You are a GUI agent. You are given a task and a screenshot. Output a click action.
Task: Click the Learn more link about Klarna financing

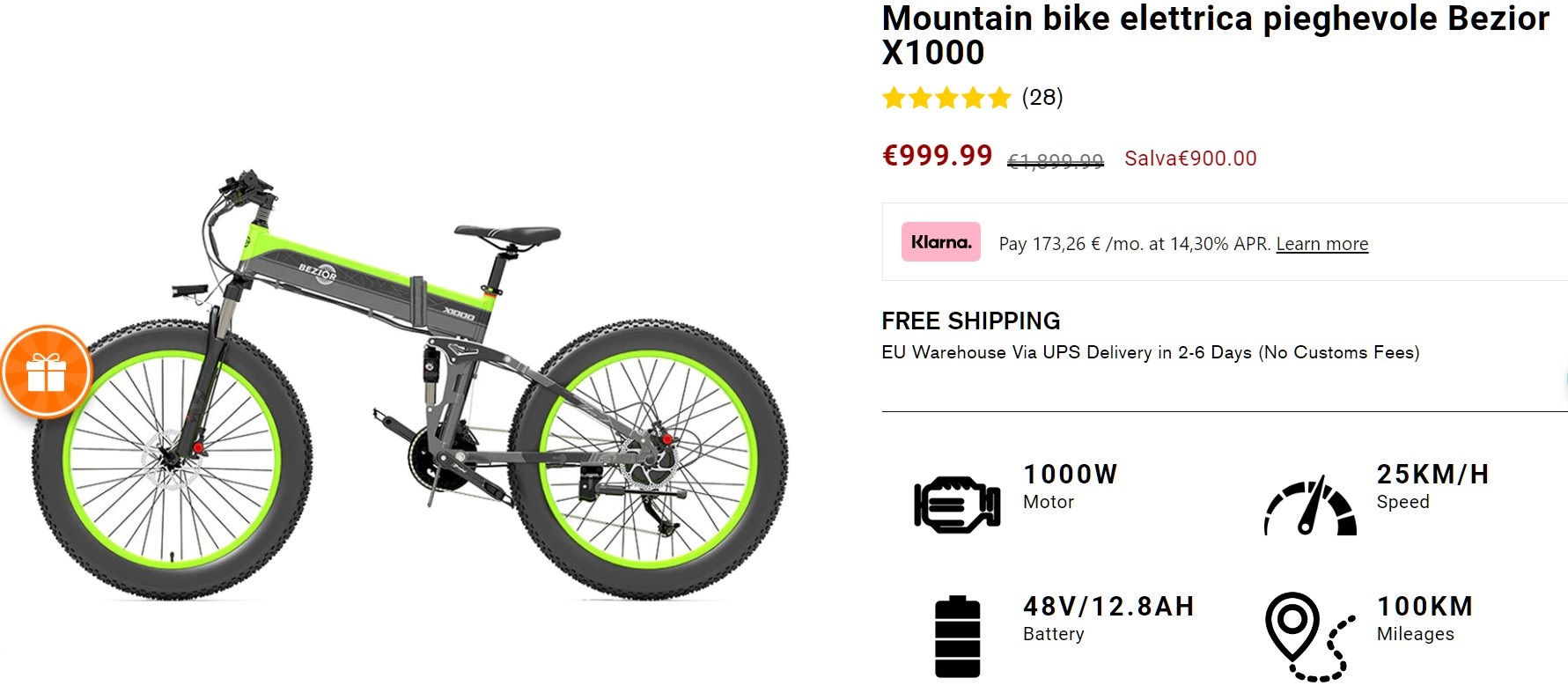pyautogui.click(x=1321, y=244)
